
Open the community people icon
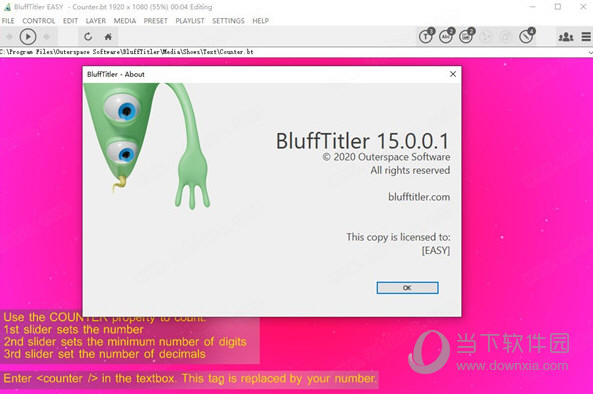coord(566,37)
